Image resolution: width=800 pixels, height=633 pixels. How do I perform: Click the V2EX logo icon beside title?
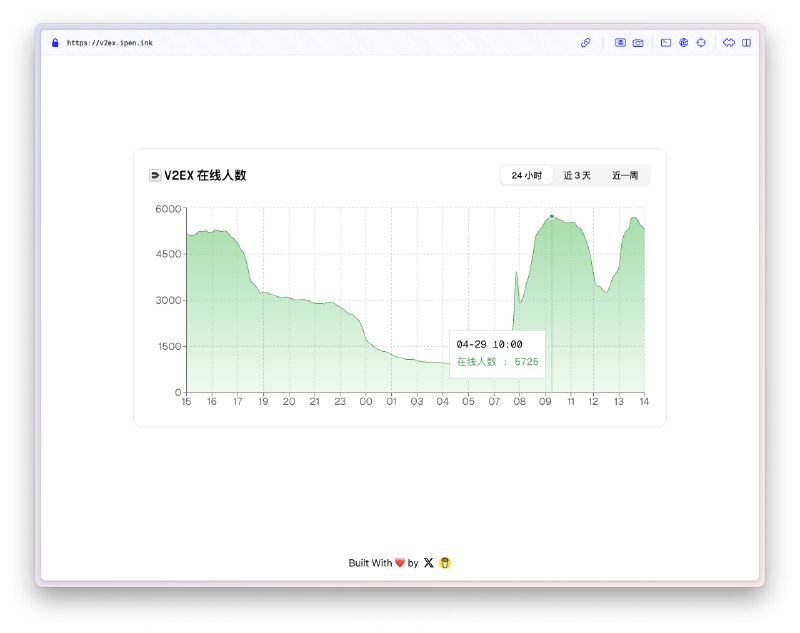pyautogui.click(x=154, y=176)
